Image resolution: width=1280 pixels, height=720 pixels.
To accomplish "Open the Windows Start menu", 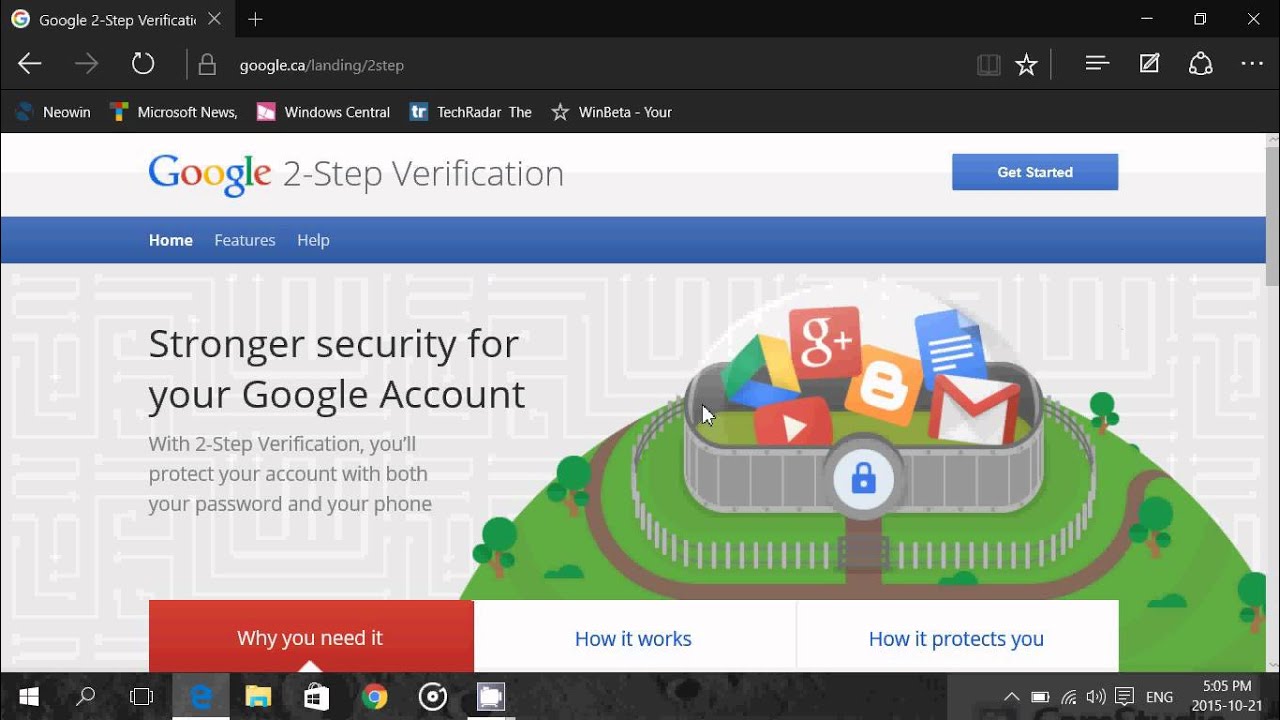I will pos(28,696).
